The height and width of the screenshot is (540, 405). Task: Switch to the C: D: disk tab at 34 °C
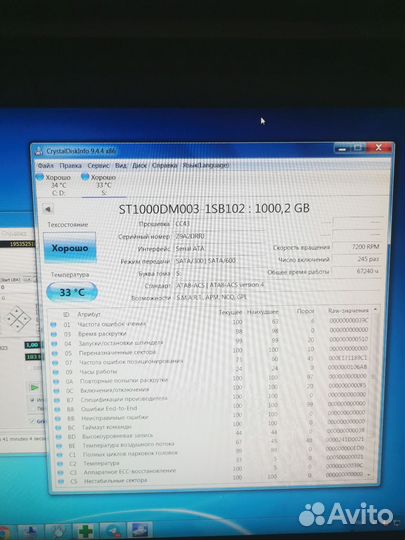click(x=58, y=185)
